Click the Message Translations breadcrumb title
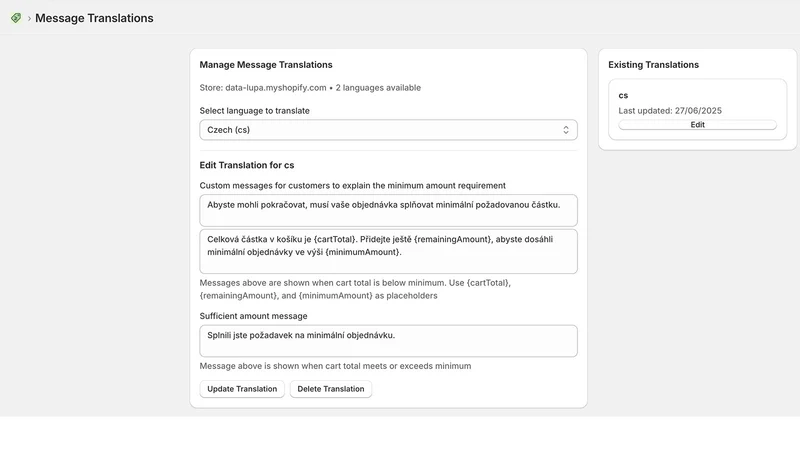800x450 pixels. click(x=94, y=18)
